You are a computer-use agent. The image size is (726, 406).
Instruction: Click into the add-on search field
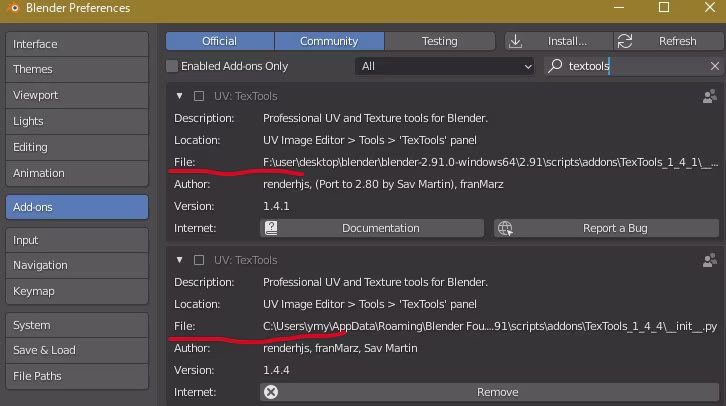633,66
